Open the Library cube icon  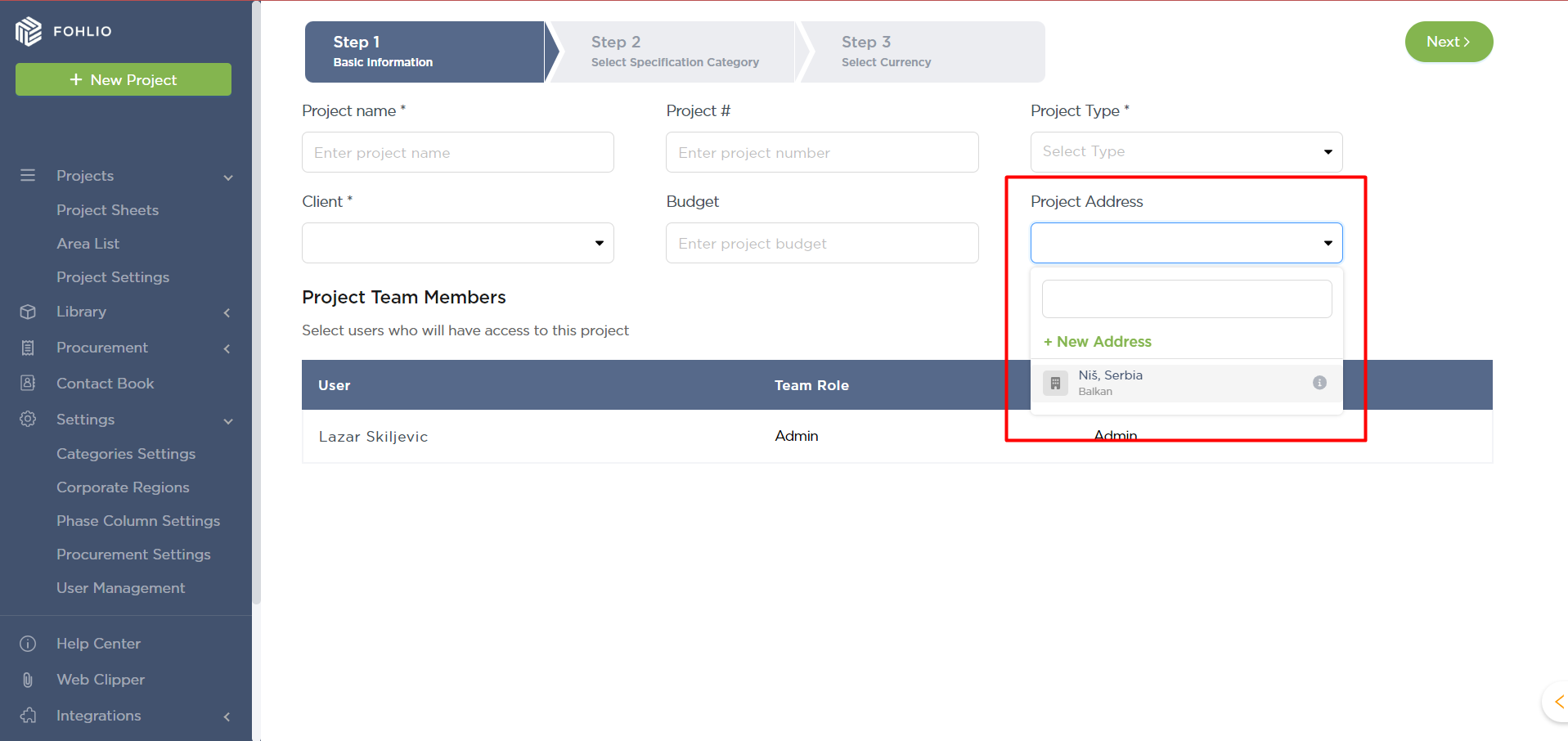28,312
